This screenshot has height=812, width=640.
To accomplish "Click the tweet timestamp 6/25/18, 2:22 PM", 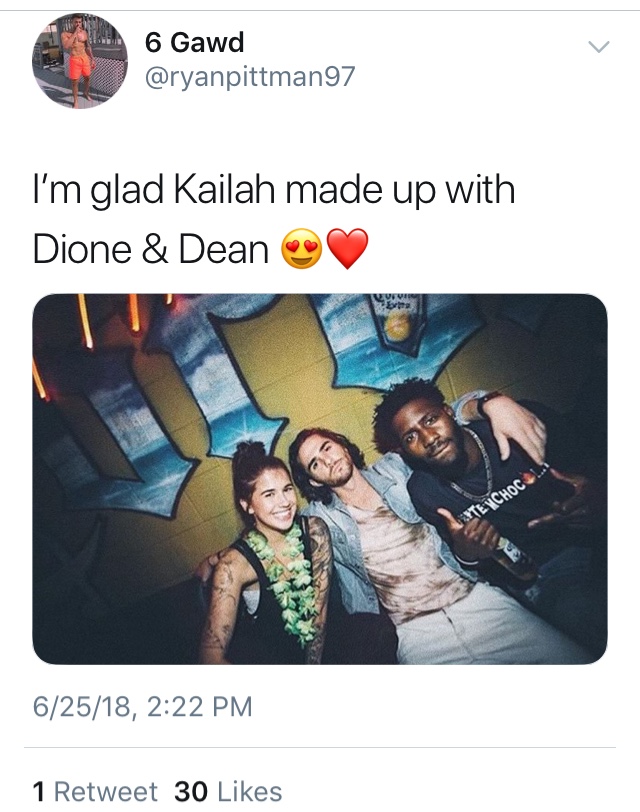I will point(143,706).
